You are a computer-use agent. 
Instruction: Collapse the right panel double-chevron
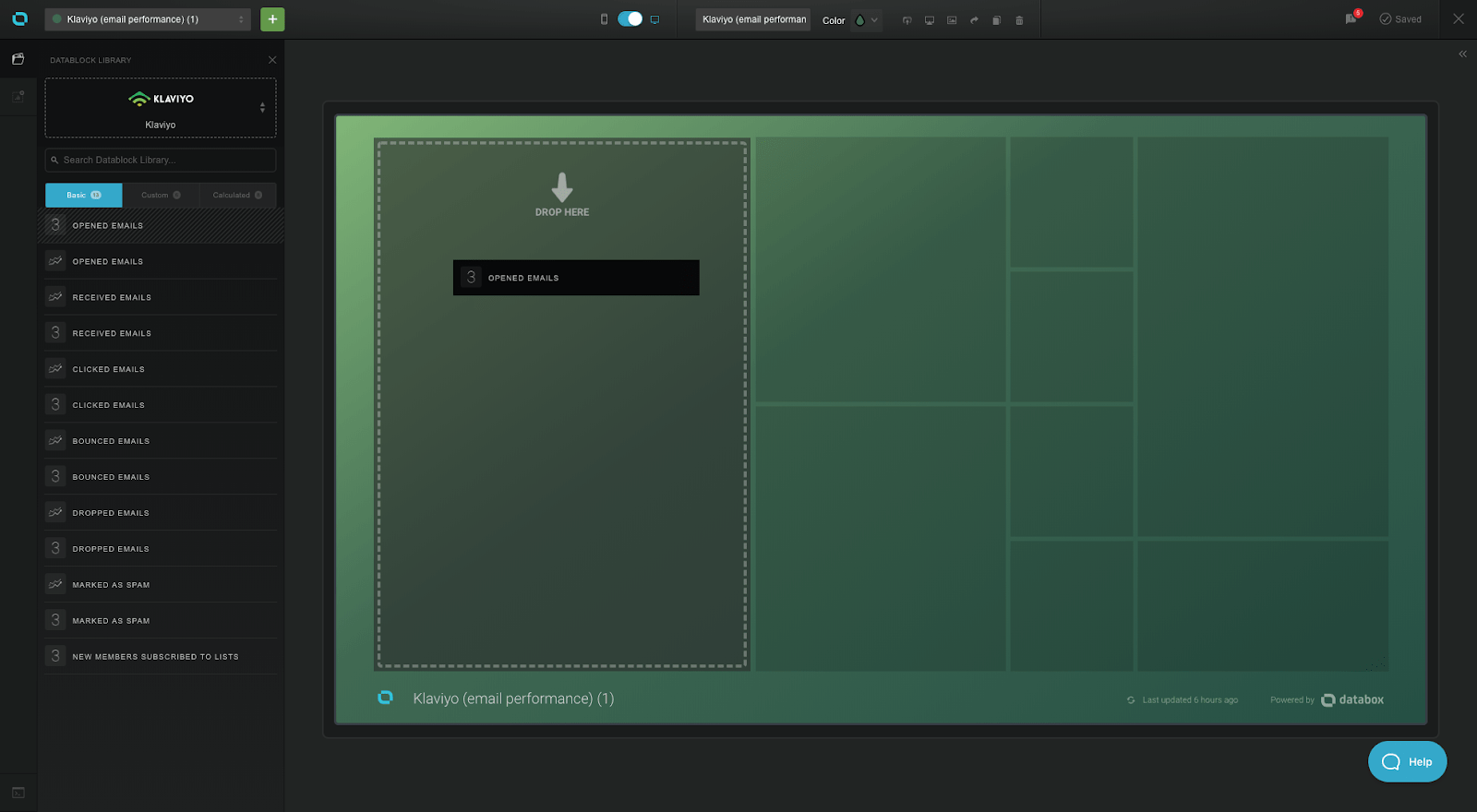1462,54
